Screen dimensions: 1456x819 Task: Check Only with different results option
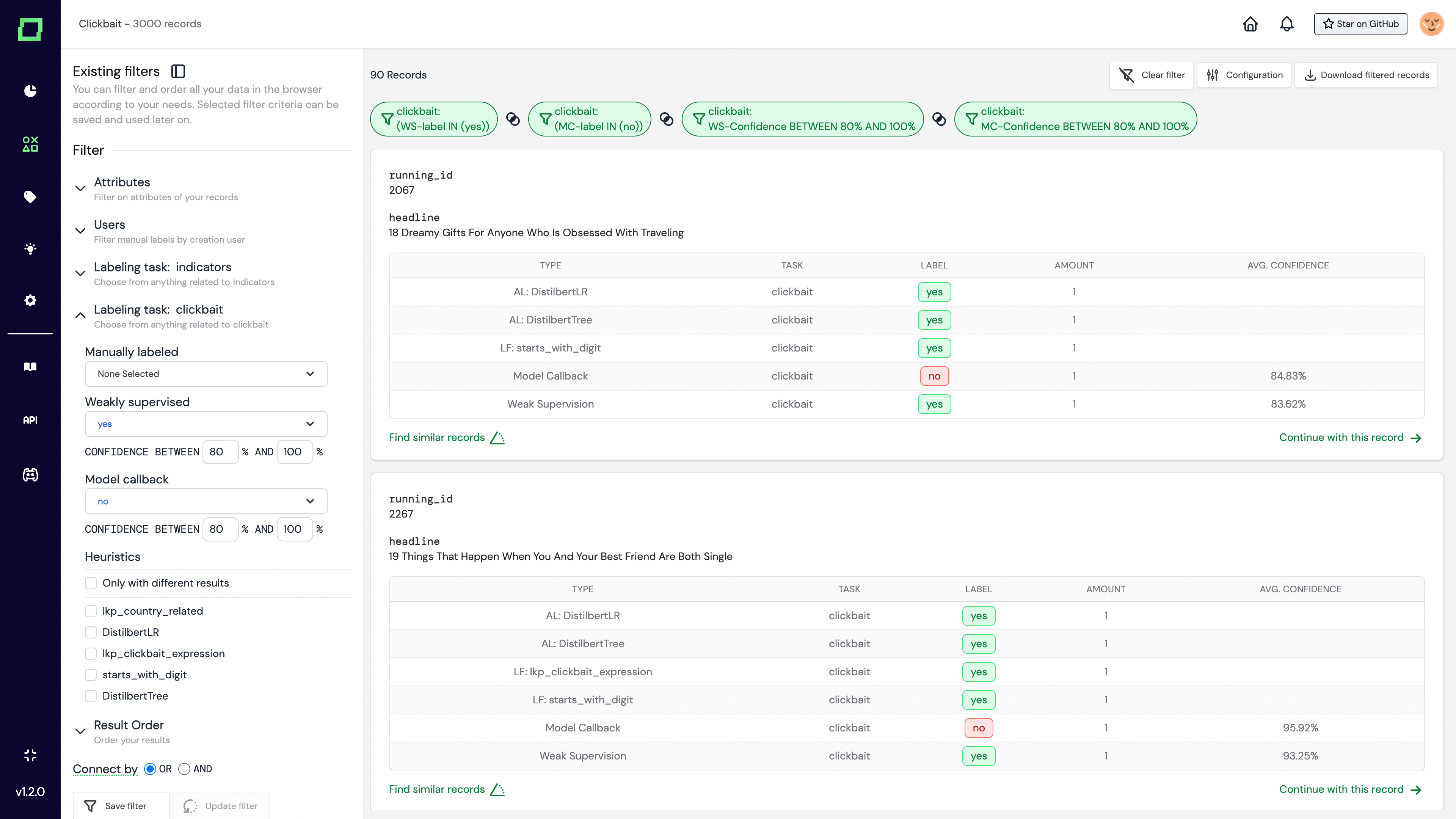tap(91, 583)
